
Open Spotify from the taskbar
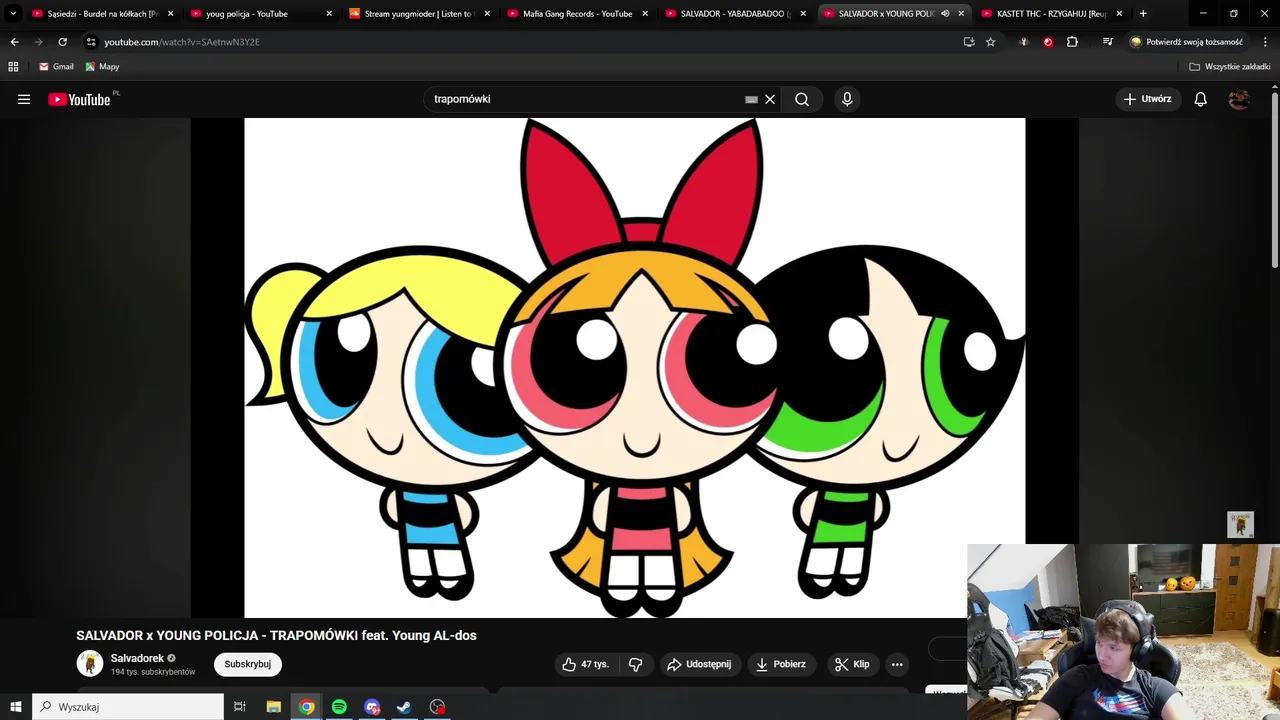click(339, 707)
